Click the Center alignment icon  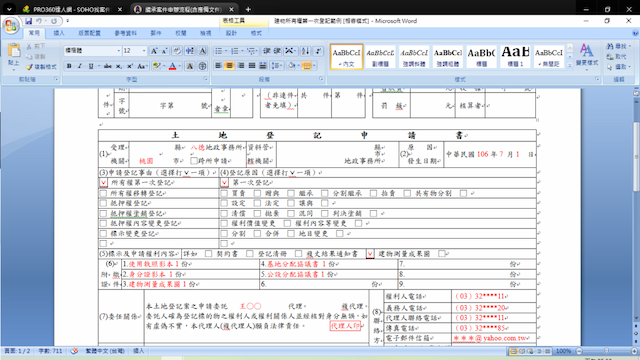229,65
